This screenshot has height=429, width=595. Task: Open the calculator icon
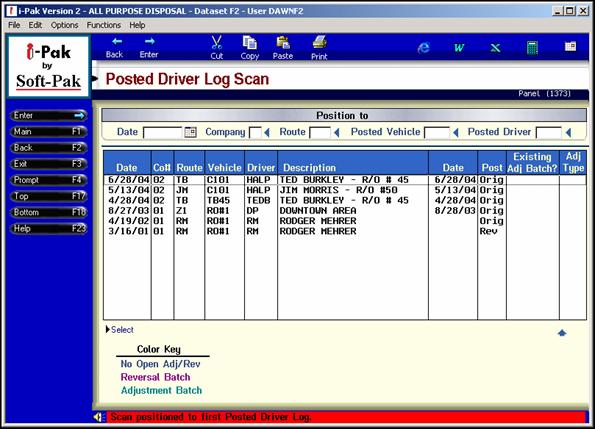[x=532, y=48]
